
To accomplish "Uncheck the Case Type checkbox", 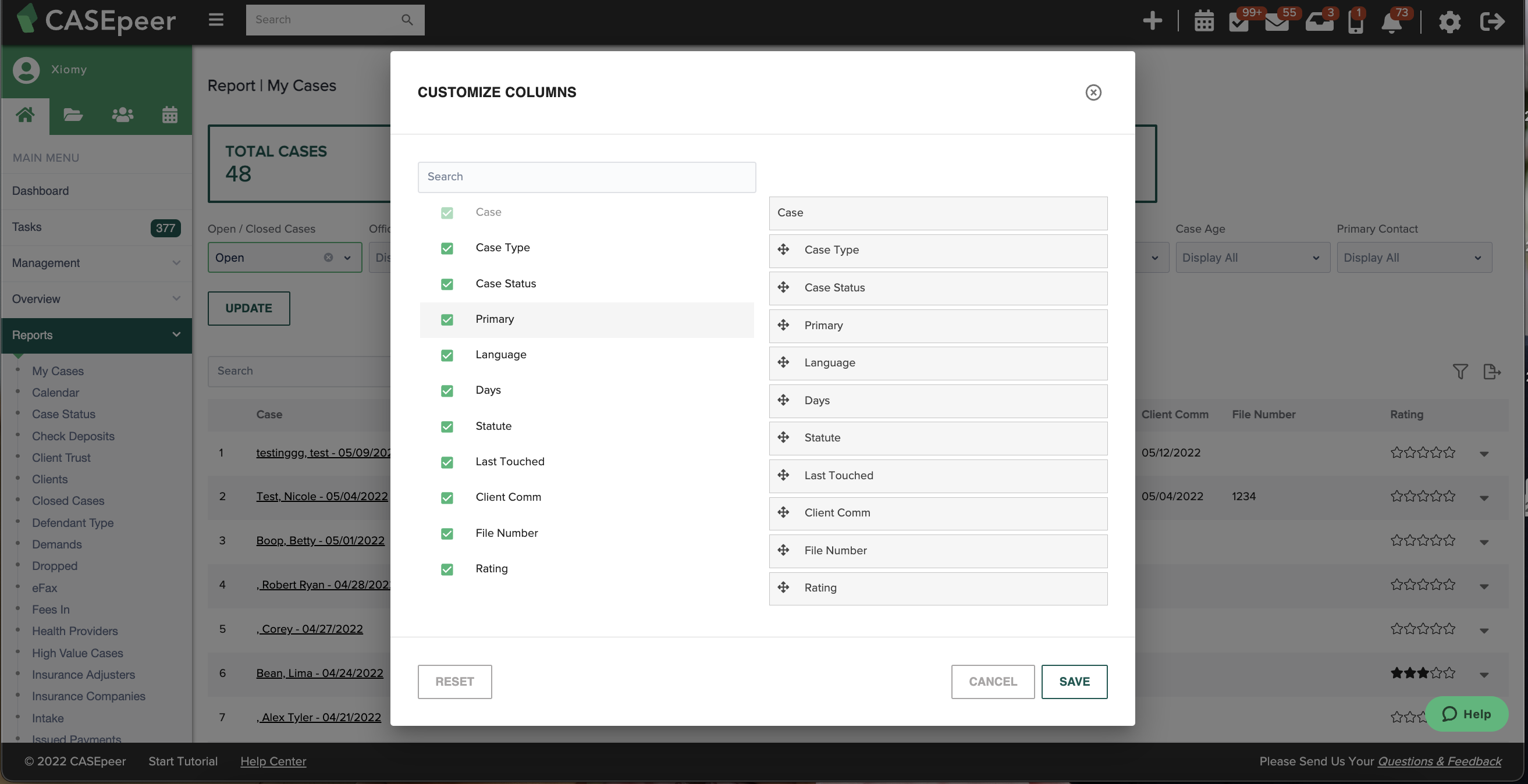I will (x=447, y=248).
